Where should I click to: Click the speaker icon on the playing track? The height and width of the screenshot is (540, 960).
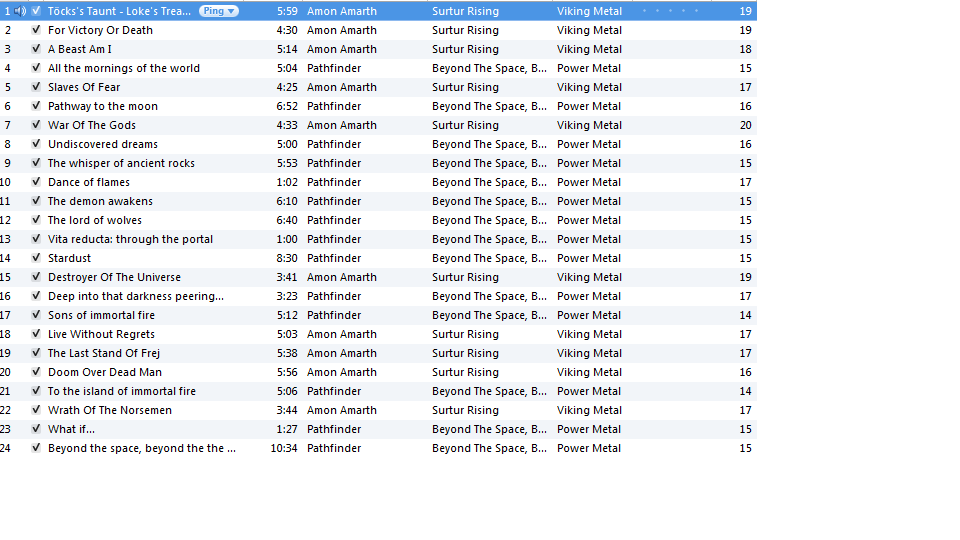20,11
